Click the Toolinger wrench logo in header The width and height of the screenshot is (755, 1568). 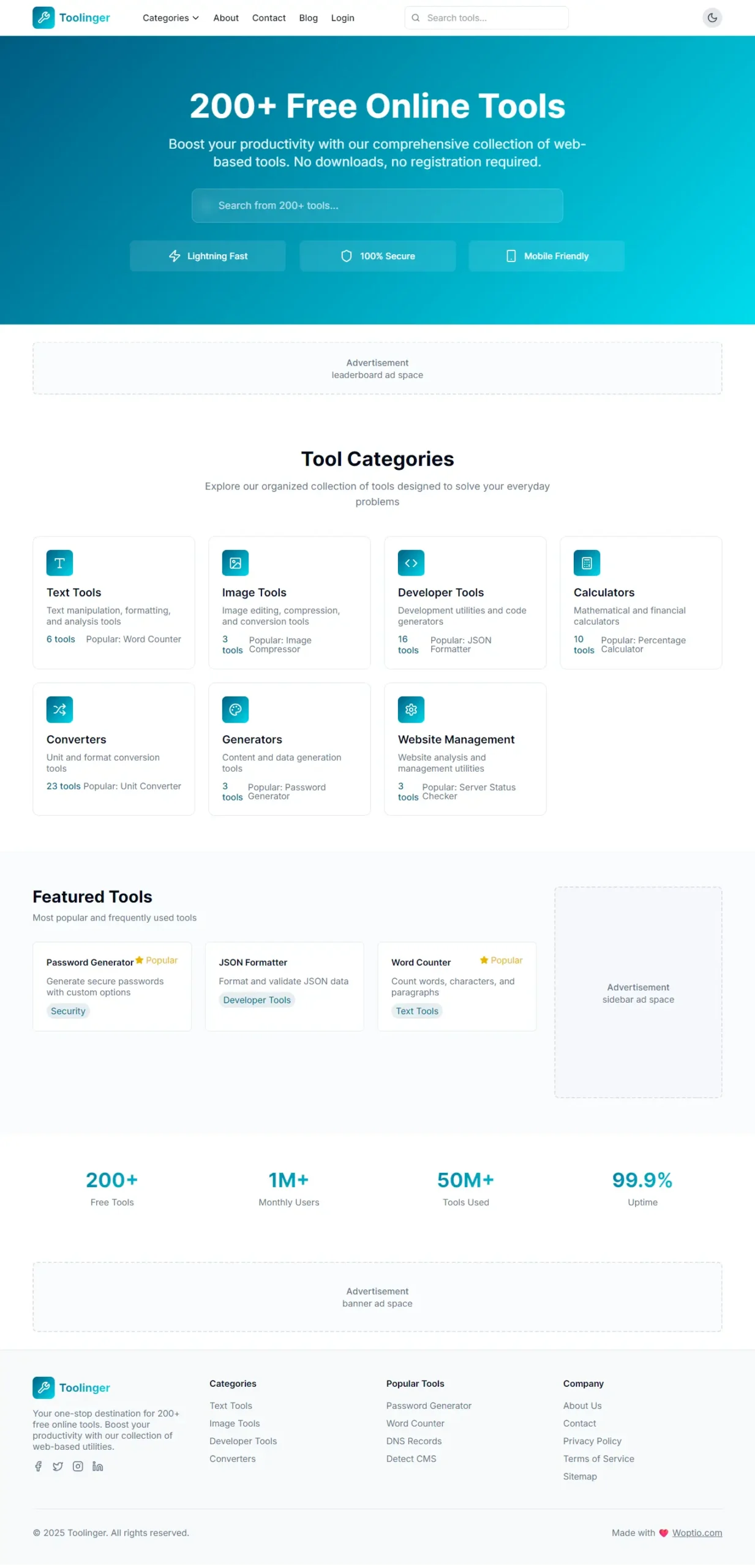(x=43, y=18)
